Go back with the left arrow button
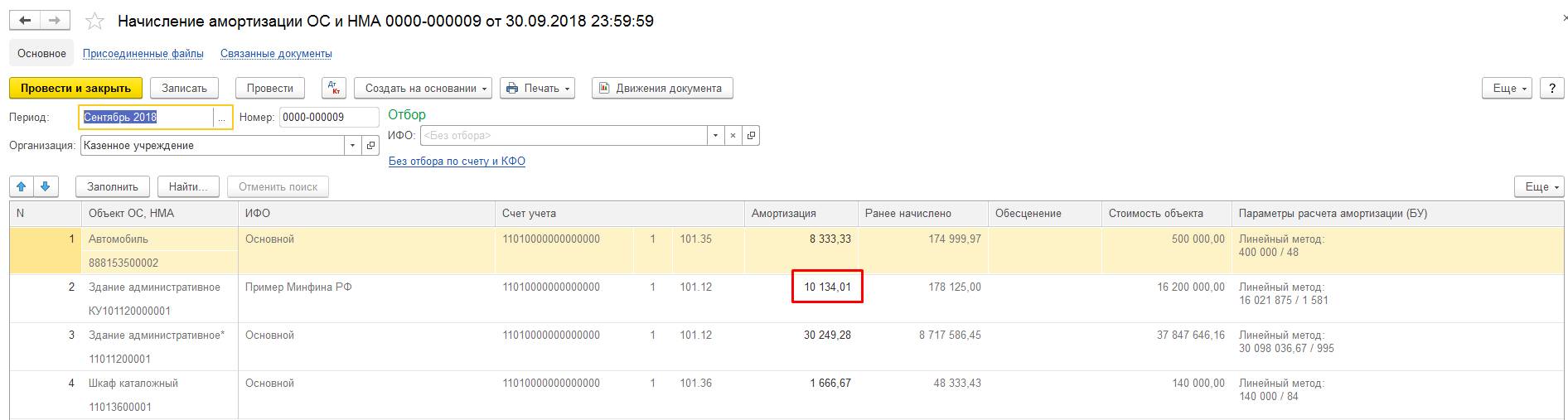Screen dimensions: 1568x420 pos(25,21)
